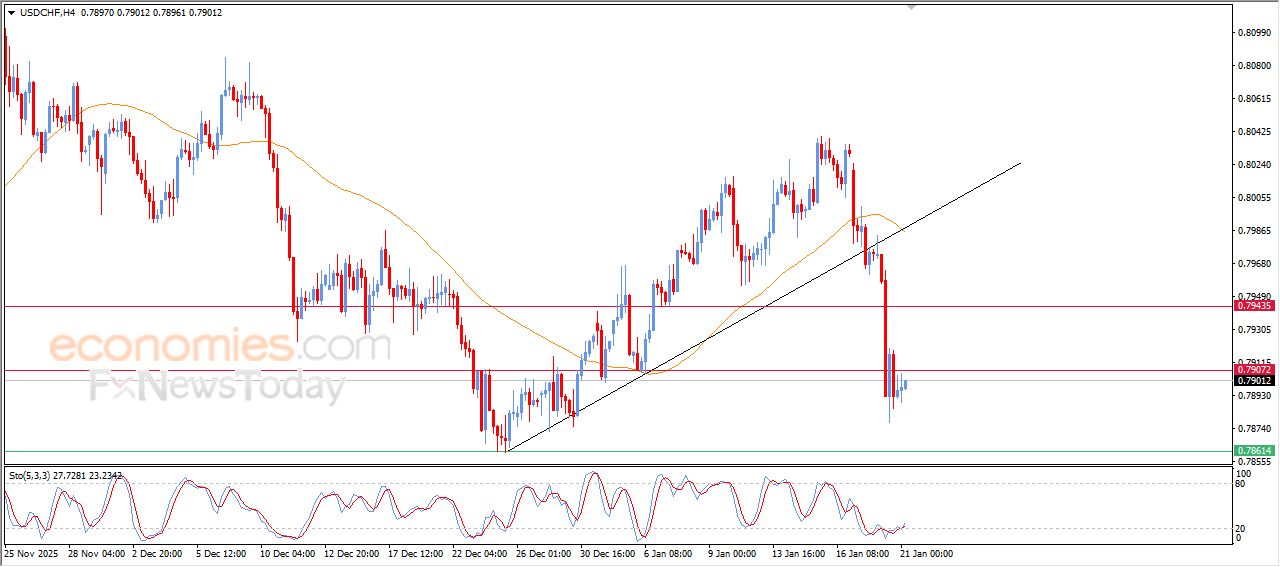Click the green 0.78614 price label
This screenshot has width=1280, height=567.
(x=1254, y=451)
